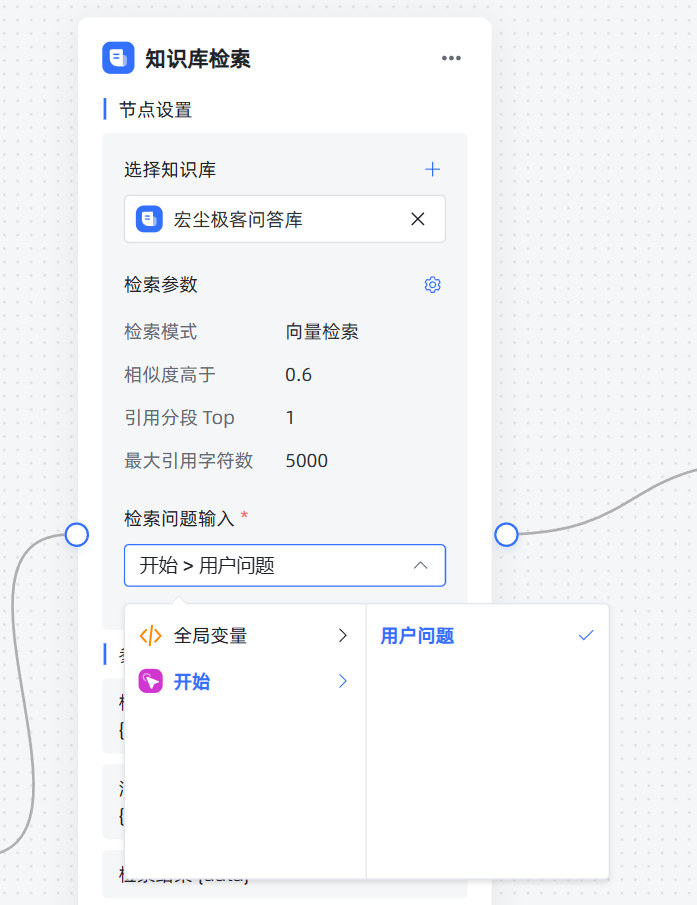Click the checkmark beside 用户问题
Viewport: 697px width, 905px height.
pos(586,636)
